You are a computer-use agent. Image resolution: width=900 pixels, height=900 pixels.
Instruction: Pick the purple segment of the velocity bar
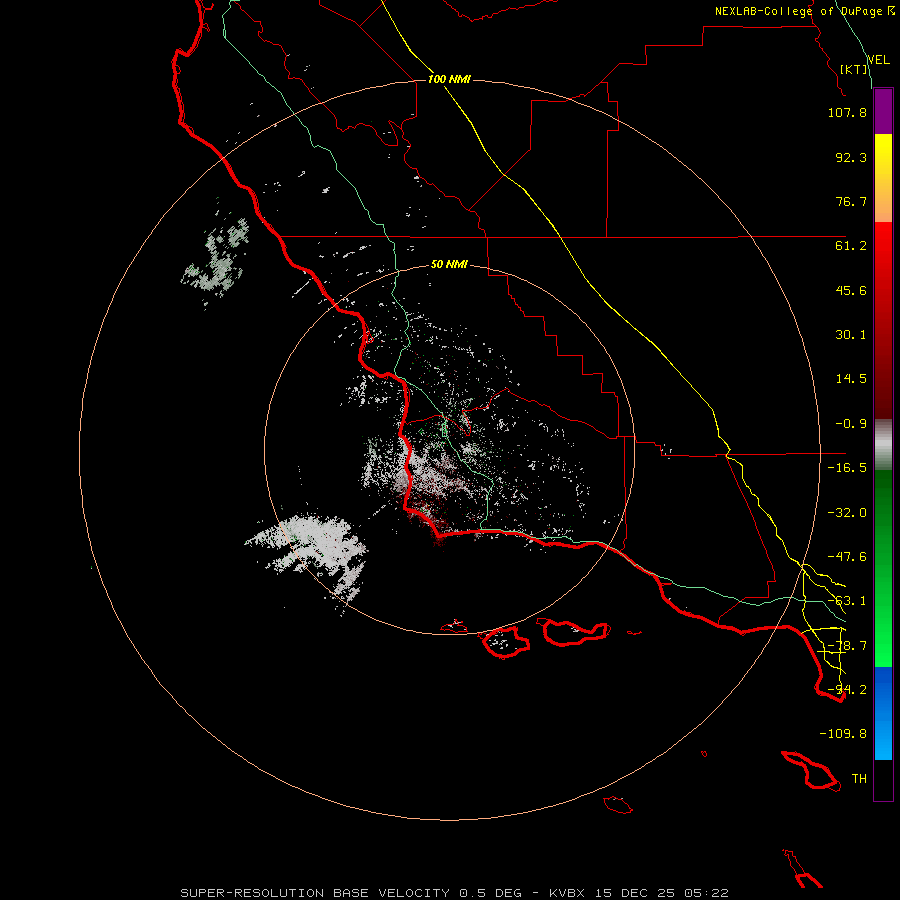(883, 111)
